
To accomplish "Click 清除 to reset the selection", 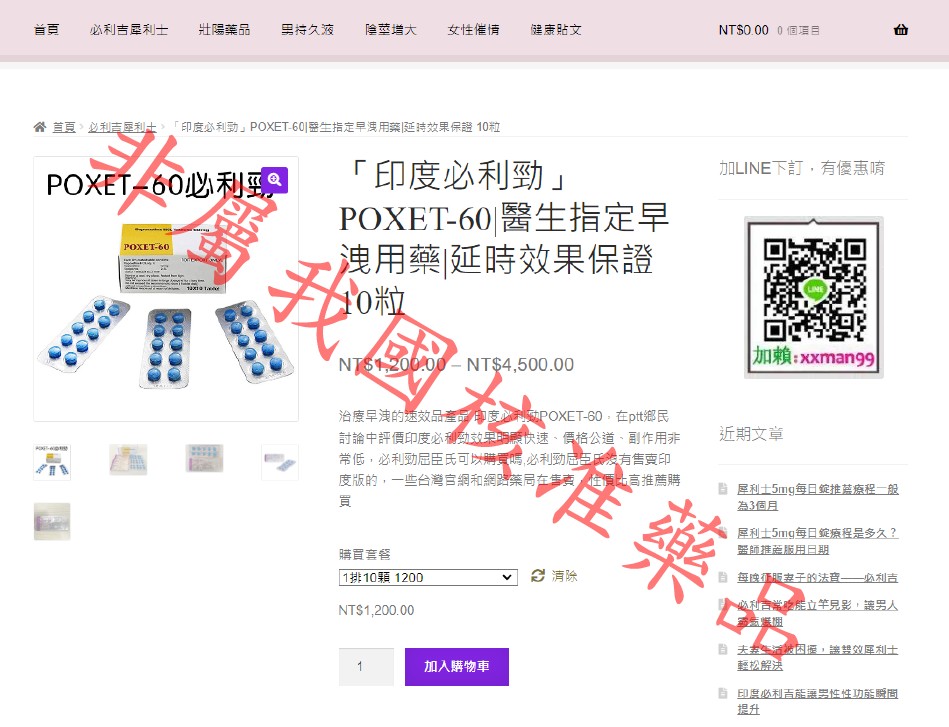I will (564, 576).
